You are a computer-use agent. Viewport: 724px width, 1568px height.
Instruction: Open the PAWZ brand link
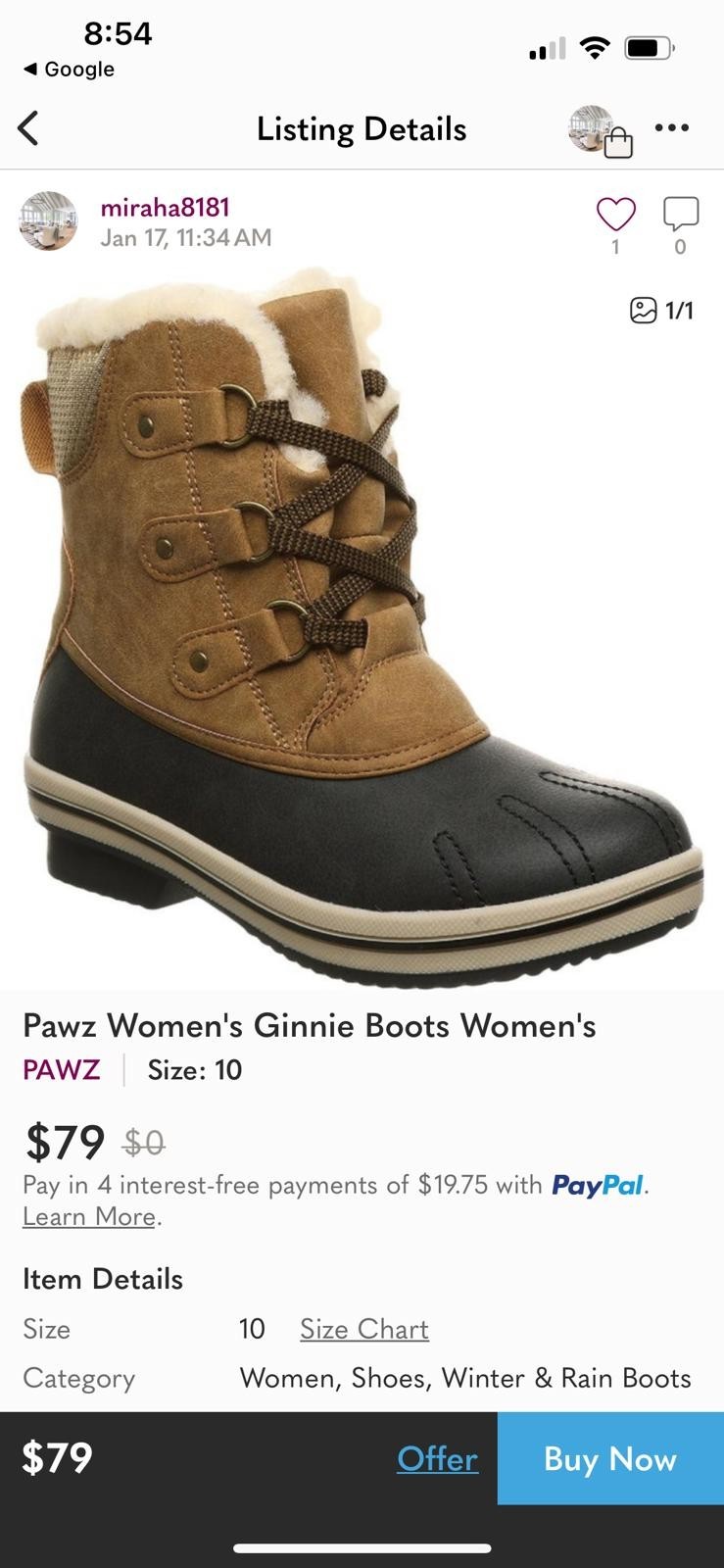(61, 1069)
